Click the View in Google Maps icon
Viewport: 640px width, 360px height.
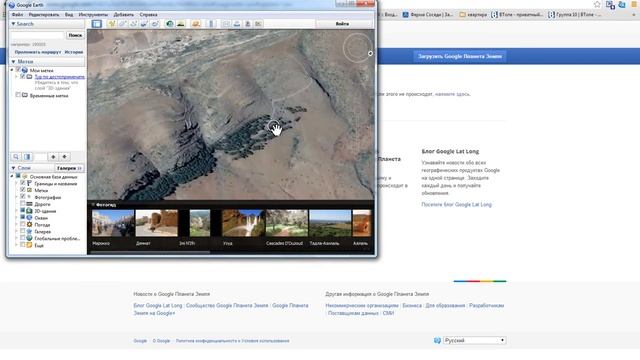(258, 24)
